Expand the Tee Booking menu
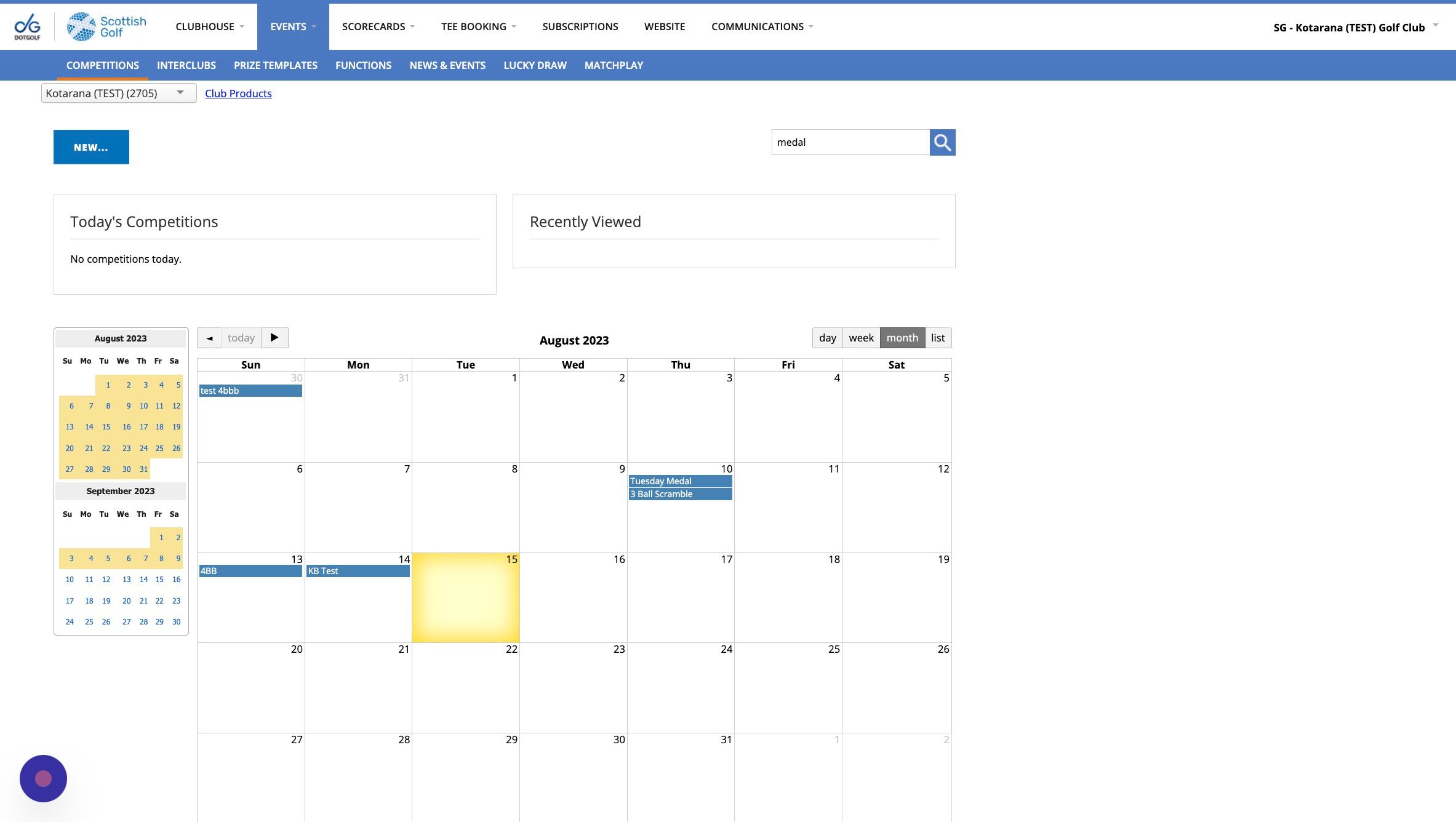The width and height of the screenshot is (1456, 822). (x=478, y=26)
